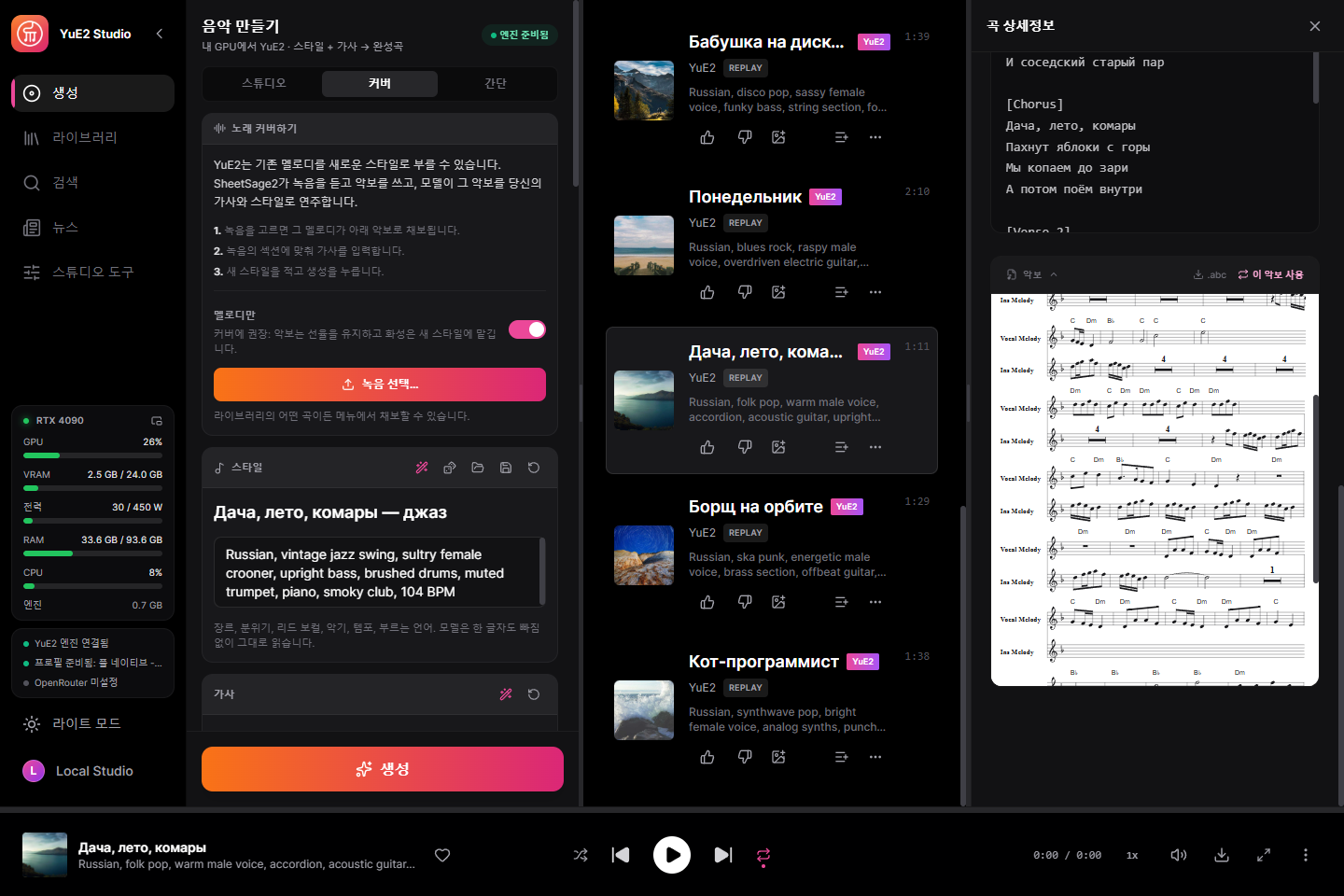Viewport: 1344px width, 896px height.
Task: Switch to 라이트 모드
Action: pyautogui.click(x=92, y=724)
